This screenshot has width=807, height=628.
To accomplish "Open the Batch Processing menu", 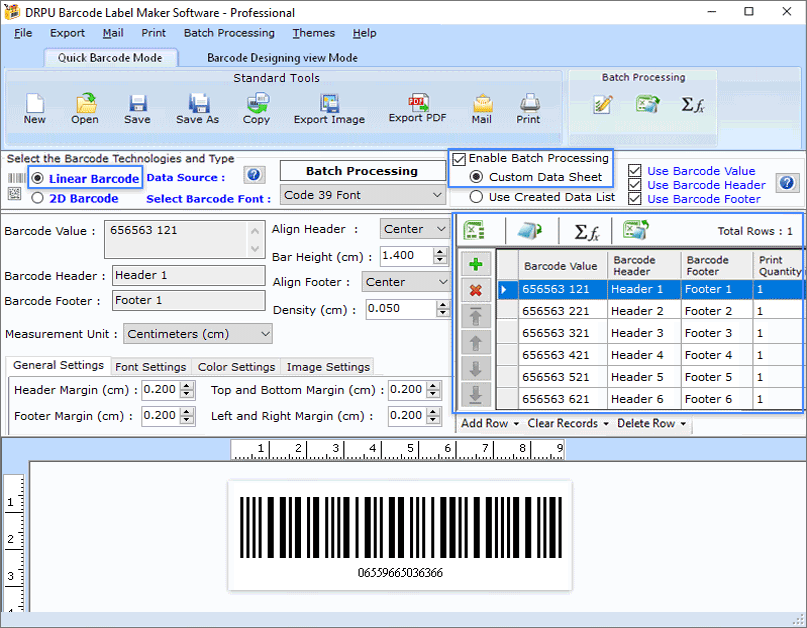I will (229, 33).
